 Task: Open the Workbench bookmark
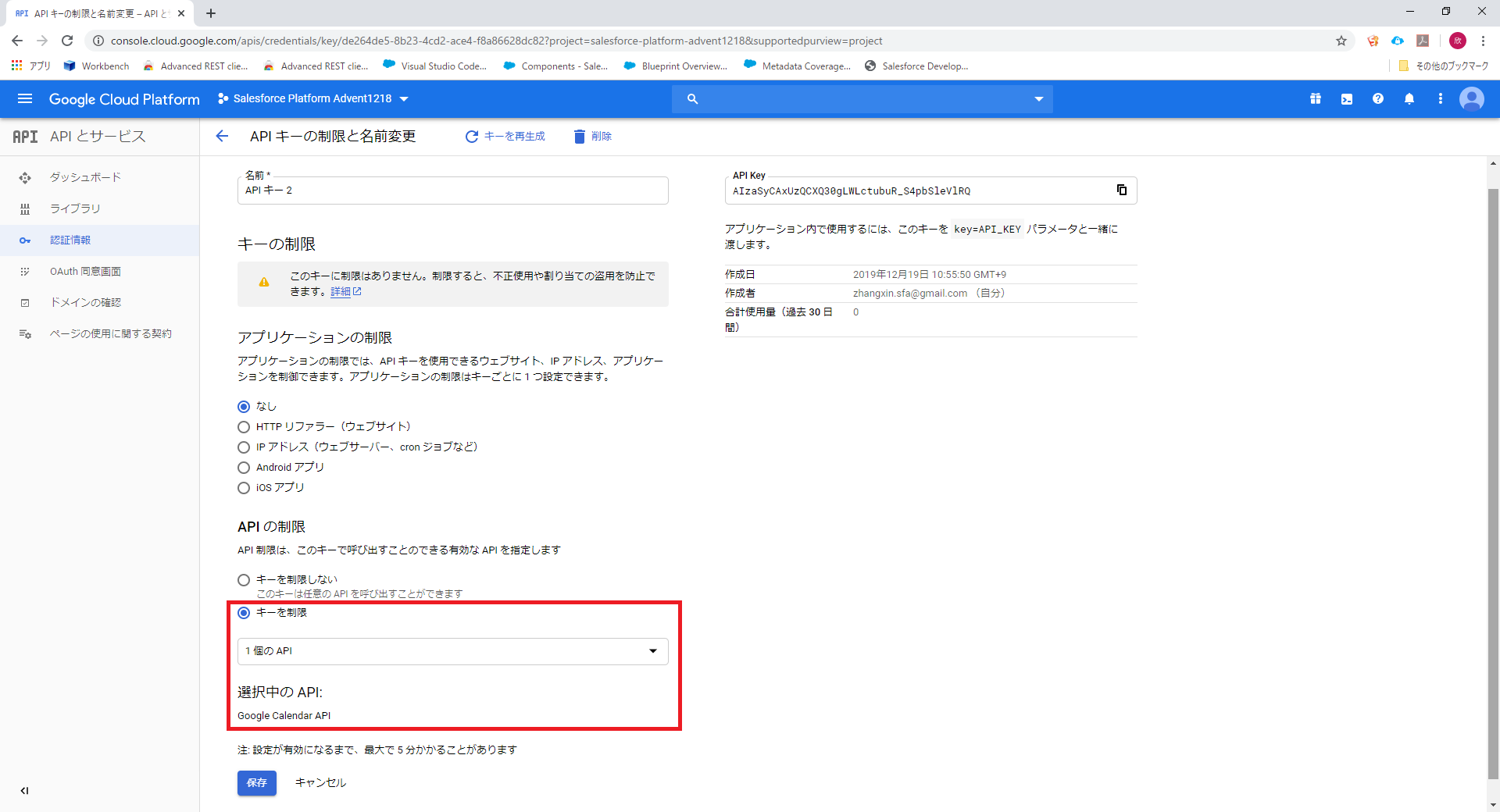[97, 66]
